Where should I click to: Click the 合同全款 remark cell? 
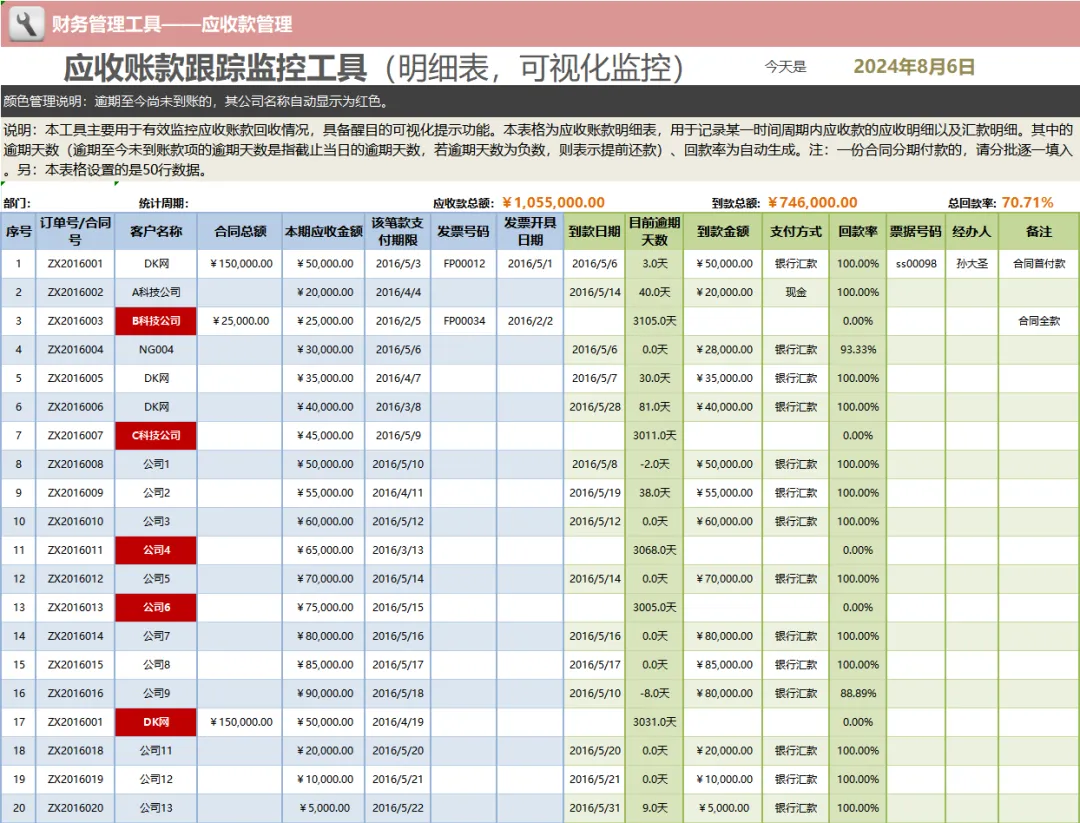(x=1039, y=321)
